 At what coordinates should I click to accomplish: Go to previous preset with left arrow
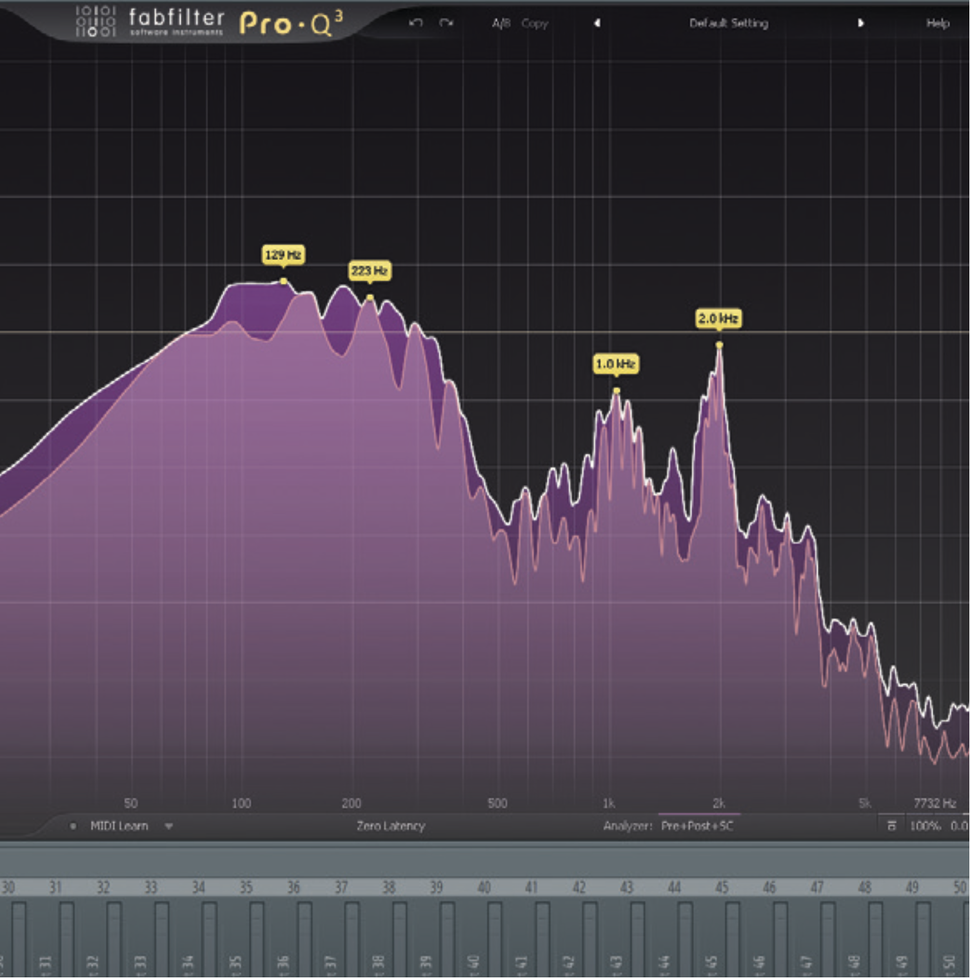click(x=597, y=23)
